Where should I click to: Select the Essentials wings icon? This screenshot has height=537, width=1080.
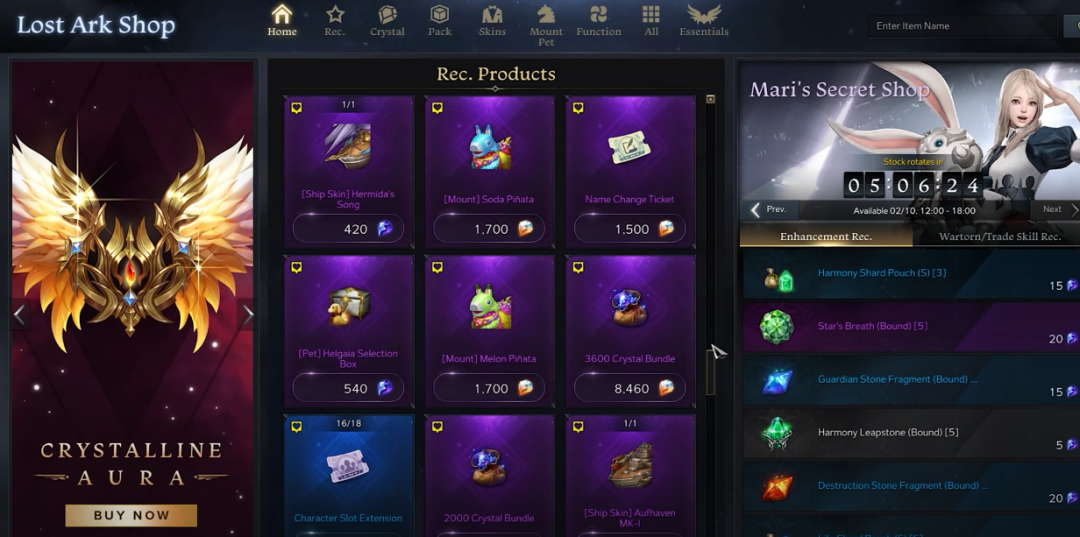(x=704, y=14)
